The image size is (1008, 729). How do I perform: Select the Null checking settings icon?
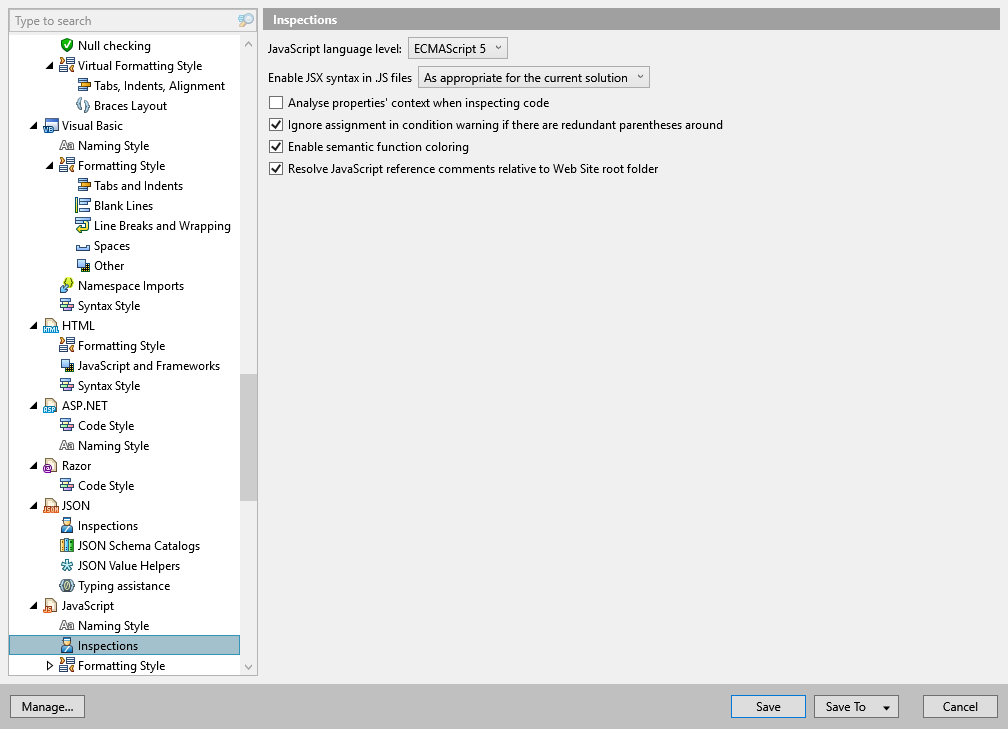point(68,45)
